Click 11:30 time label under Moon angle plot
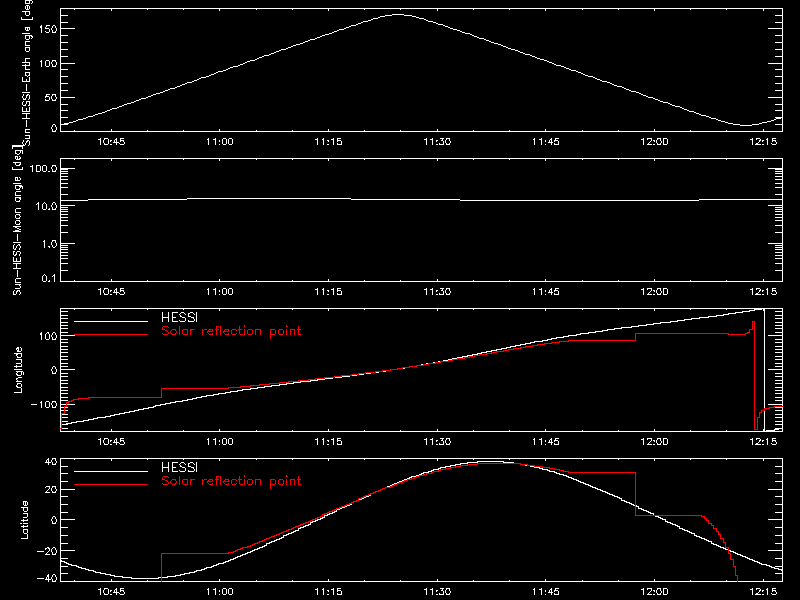The image size is (800, 600). point(437,292)
